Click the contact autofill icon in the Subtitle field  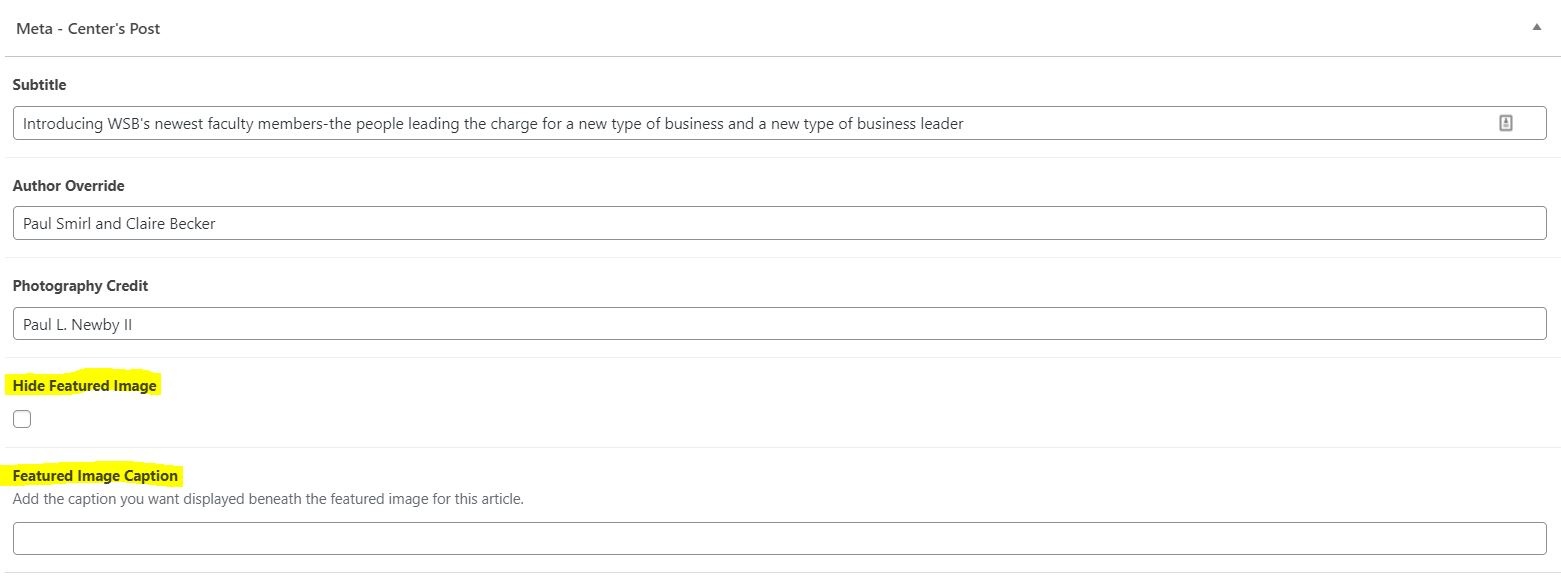coord(1506,123)
